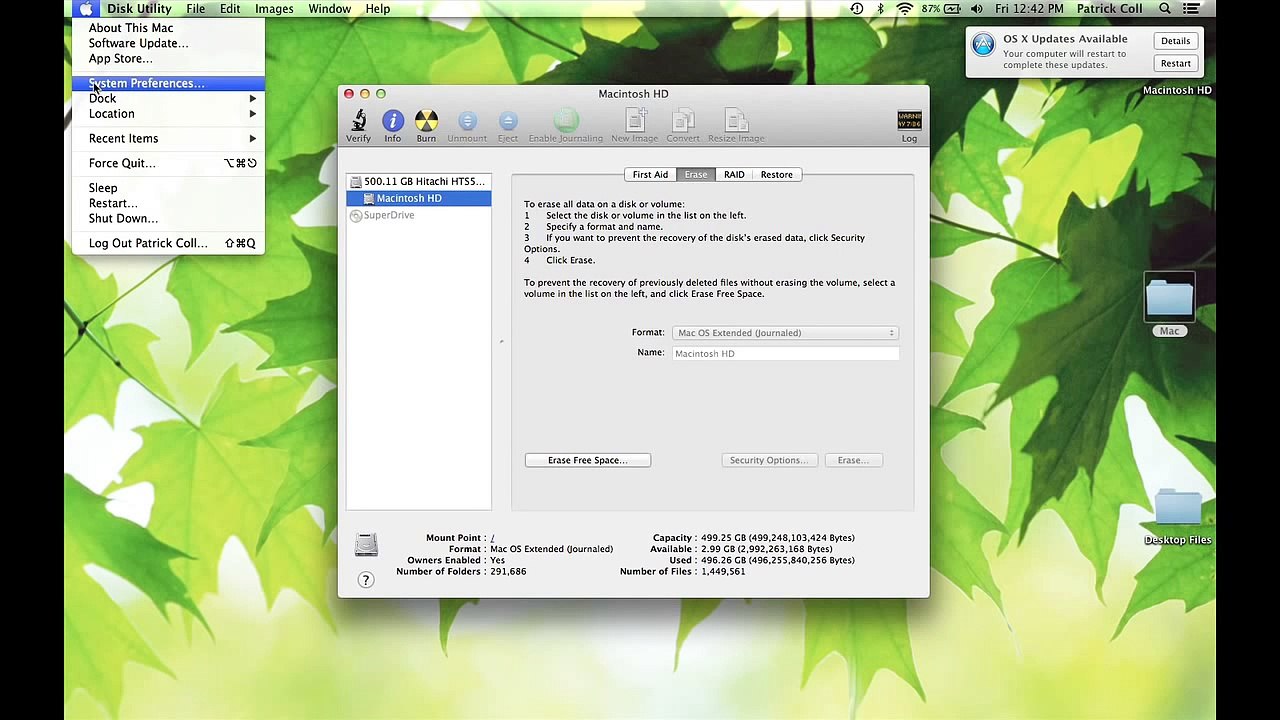The width and height of the screenshot is (1280, 720).
Task: Switch to the Restore tab
Action: click(777, 175)
